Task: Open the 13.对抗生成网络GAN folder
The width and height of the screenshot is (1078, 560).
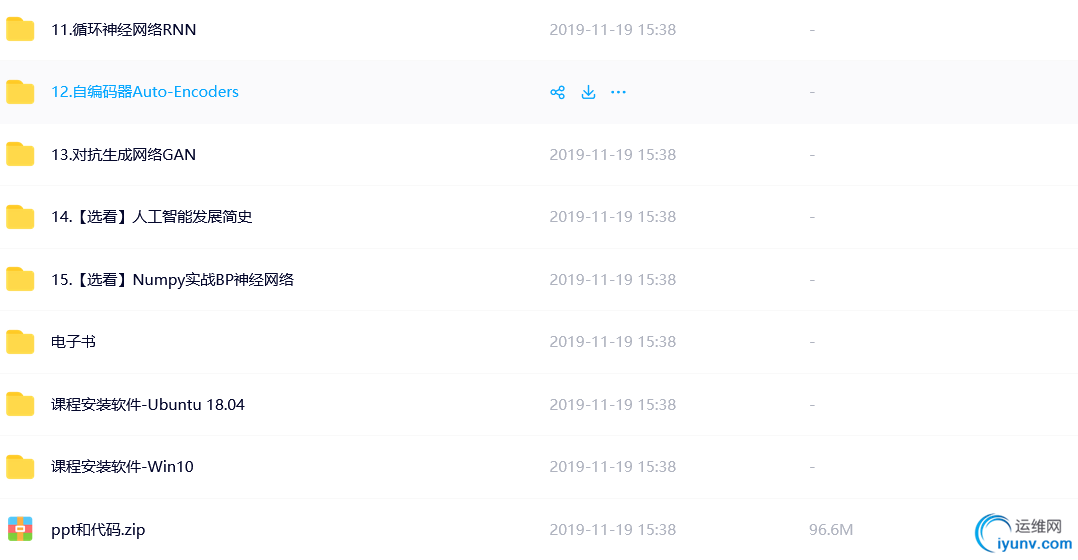Action: (124, 155)
